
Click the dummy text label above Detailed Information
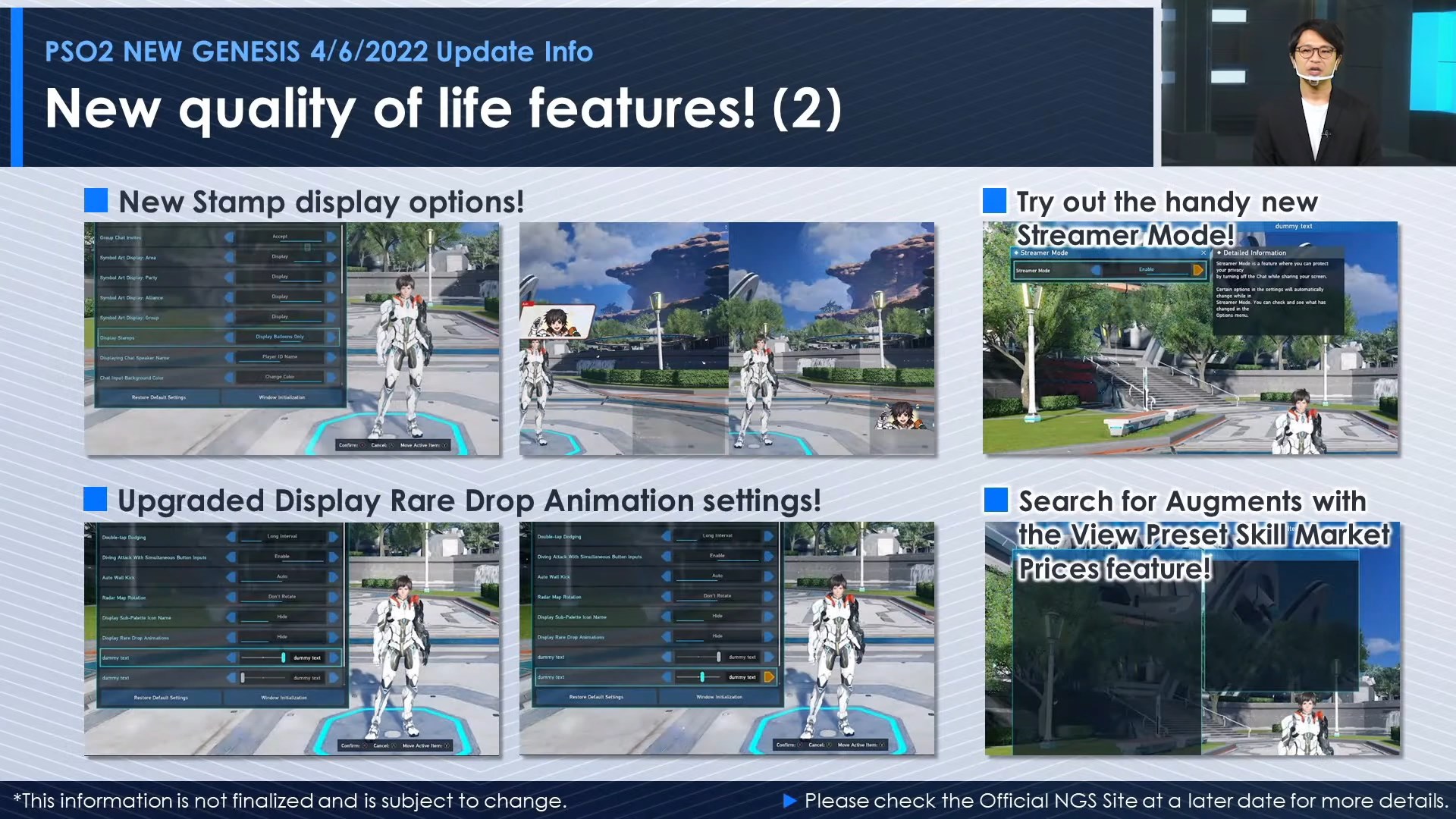1293,226
